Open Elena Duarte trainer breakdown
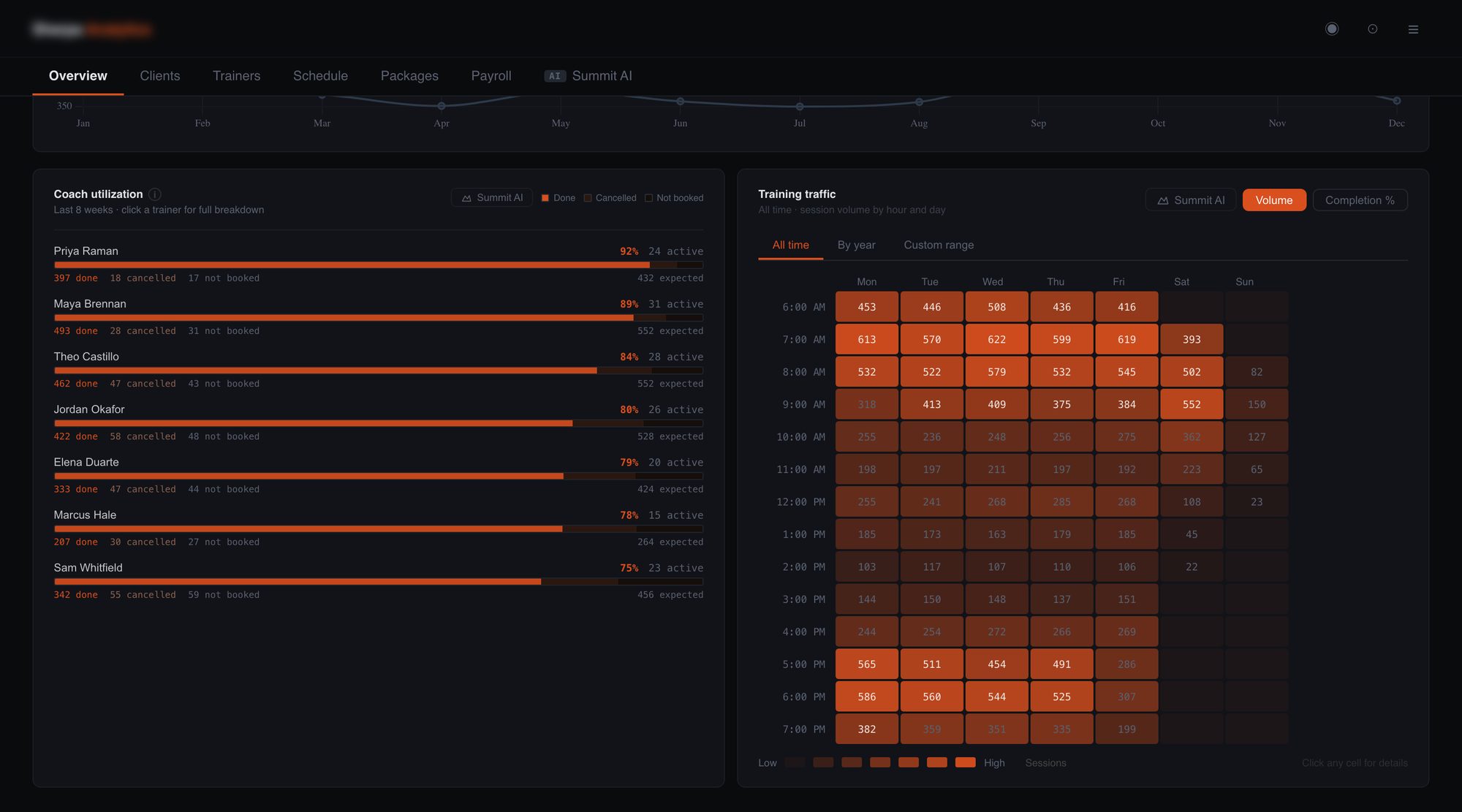The height and width of the screenshot is (812, 1462). (379, 474)
